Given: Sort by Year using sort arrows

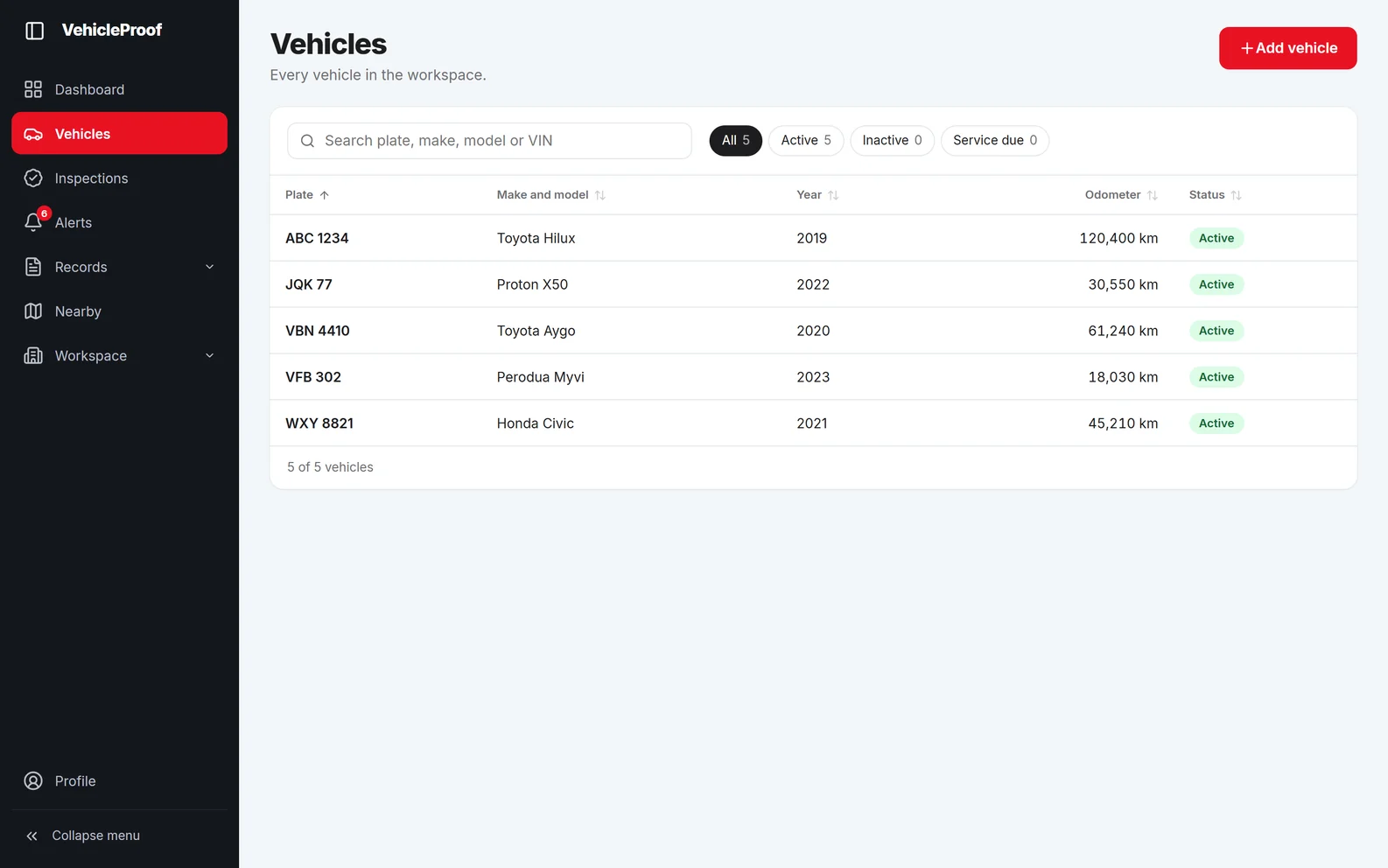Looking at the screenshot, I should pyautogui.click(x=833, y=195).
